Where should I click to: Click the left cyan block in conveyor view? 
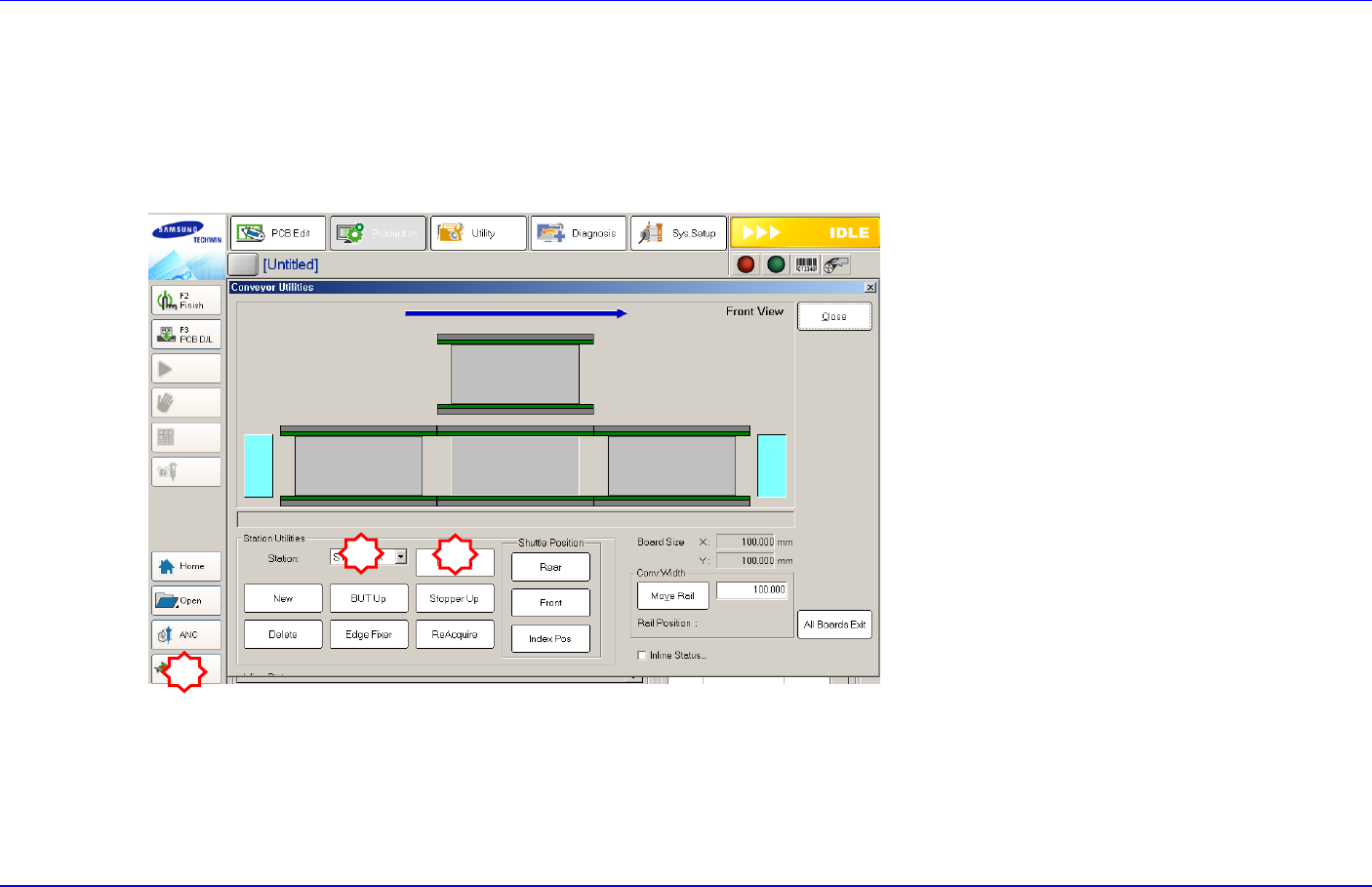(x=259, y=465)
